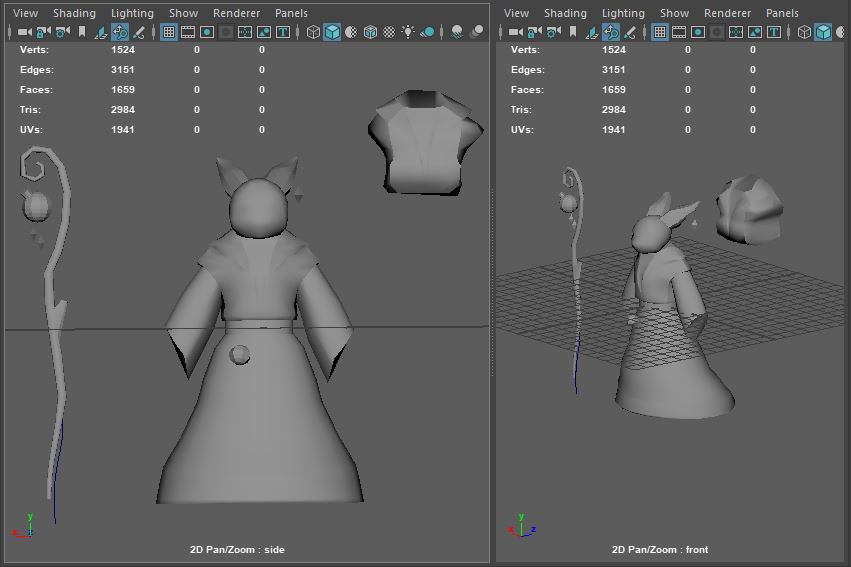Open View menu in right viewport
This screenshot has height=567, width=851.
point(516,13)
